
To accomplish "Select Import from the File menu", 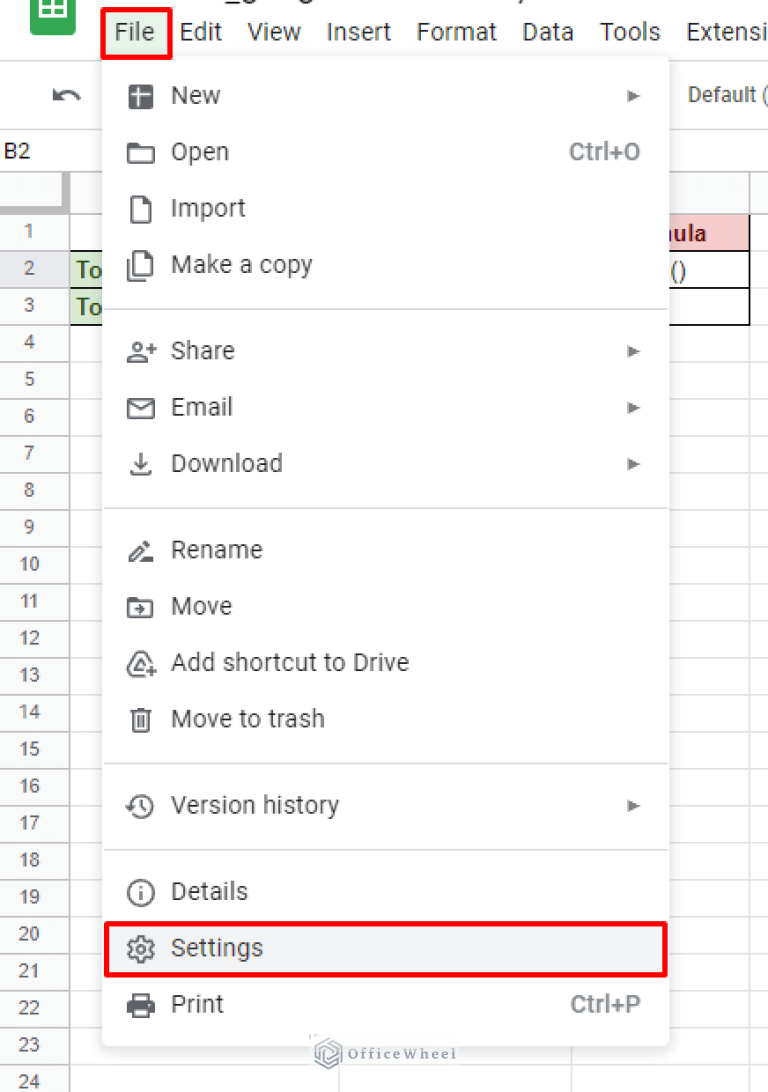I will tap(208, 209).
